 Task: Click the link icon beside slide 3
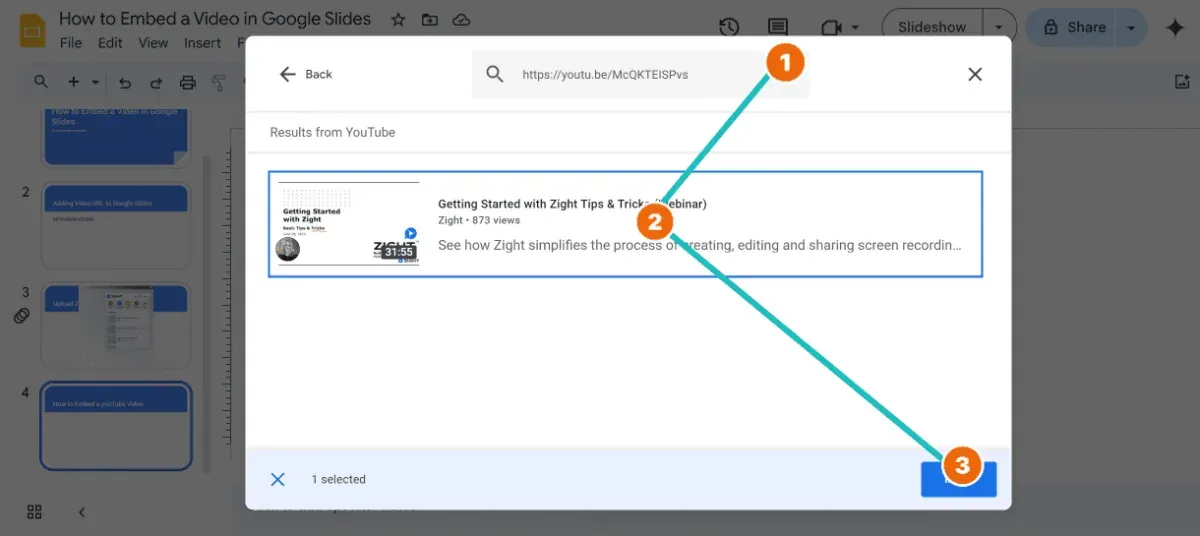21,316
